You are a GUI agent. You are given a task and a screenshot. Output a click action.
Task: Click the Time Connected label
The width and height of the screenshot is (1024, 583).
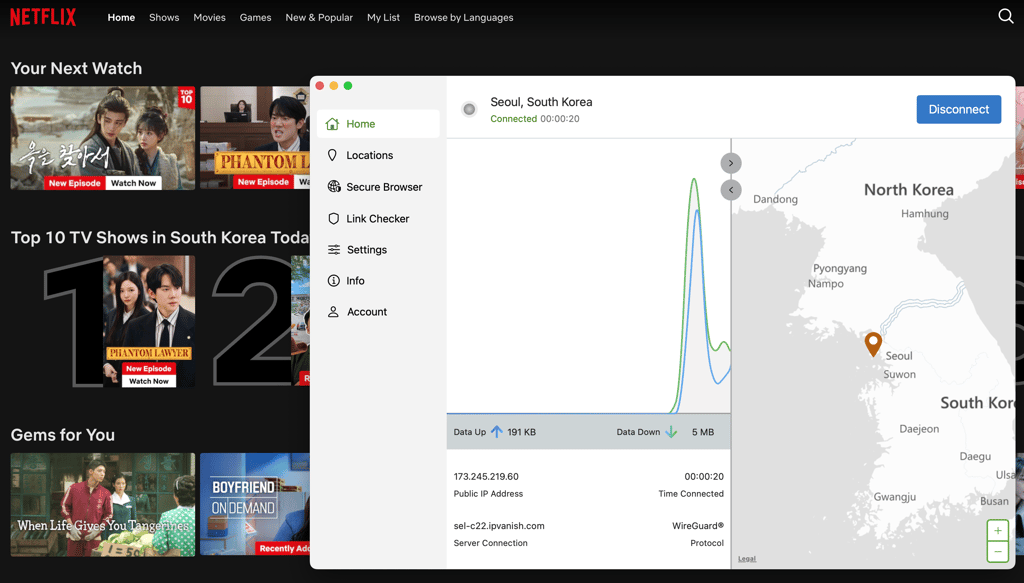(691, 494)
